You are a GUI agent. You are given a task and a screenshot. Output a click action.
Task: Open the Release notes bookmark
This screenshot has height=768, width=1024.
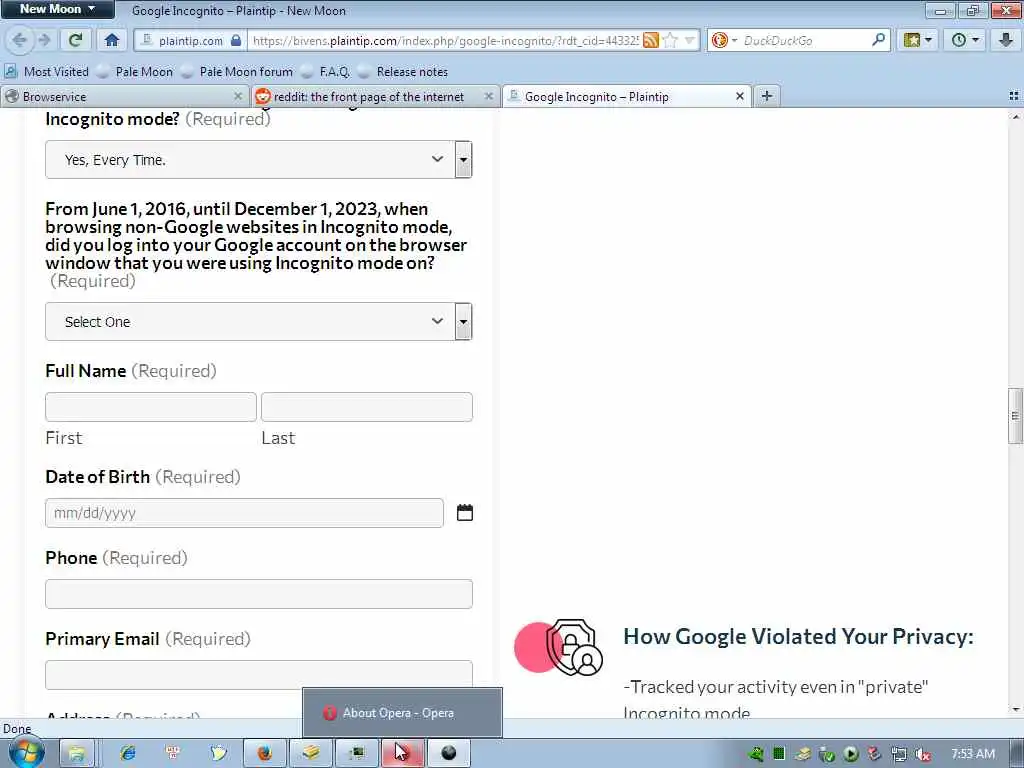tap(403, 72)
